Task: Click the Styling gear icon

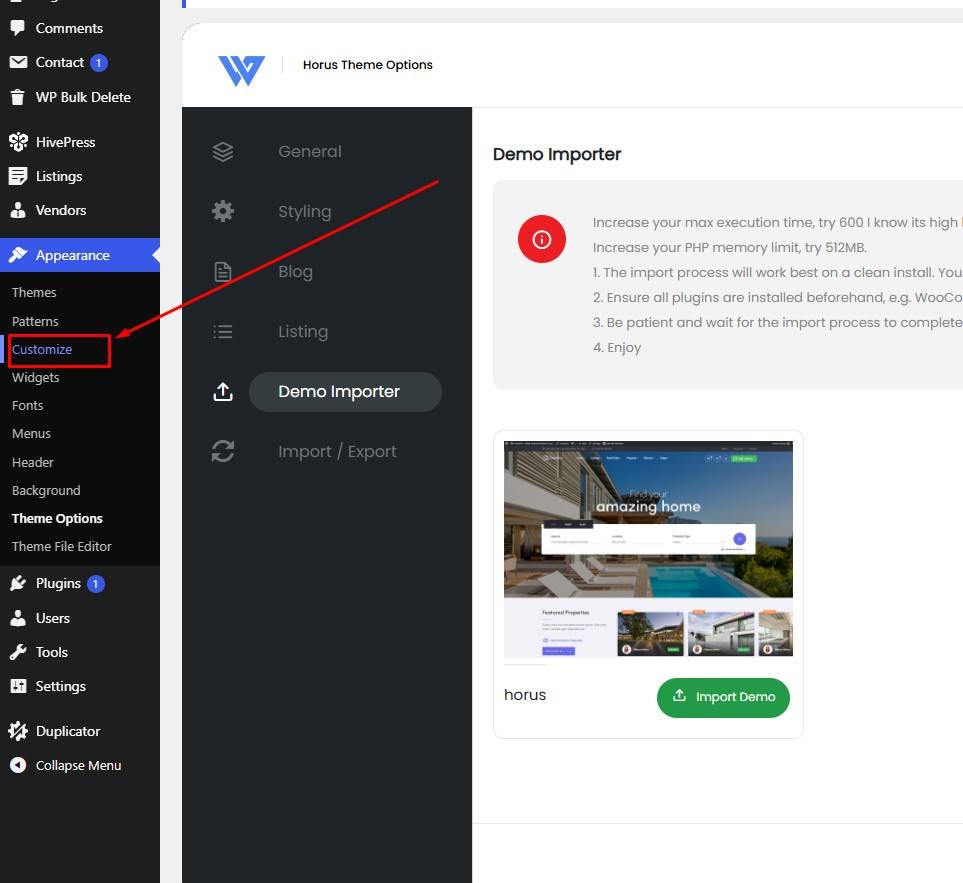Action: (x=222, y=211)
